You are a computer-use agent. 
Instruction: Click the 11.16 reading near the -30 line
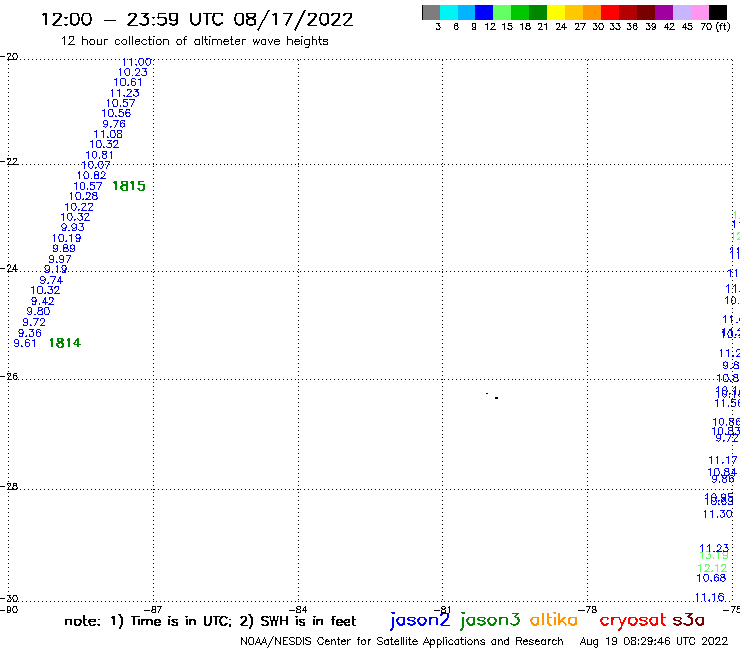pyautogui.click(x=710, y=598)
